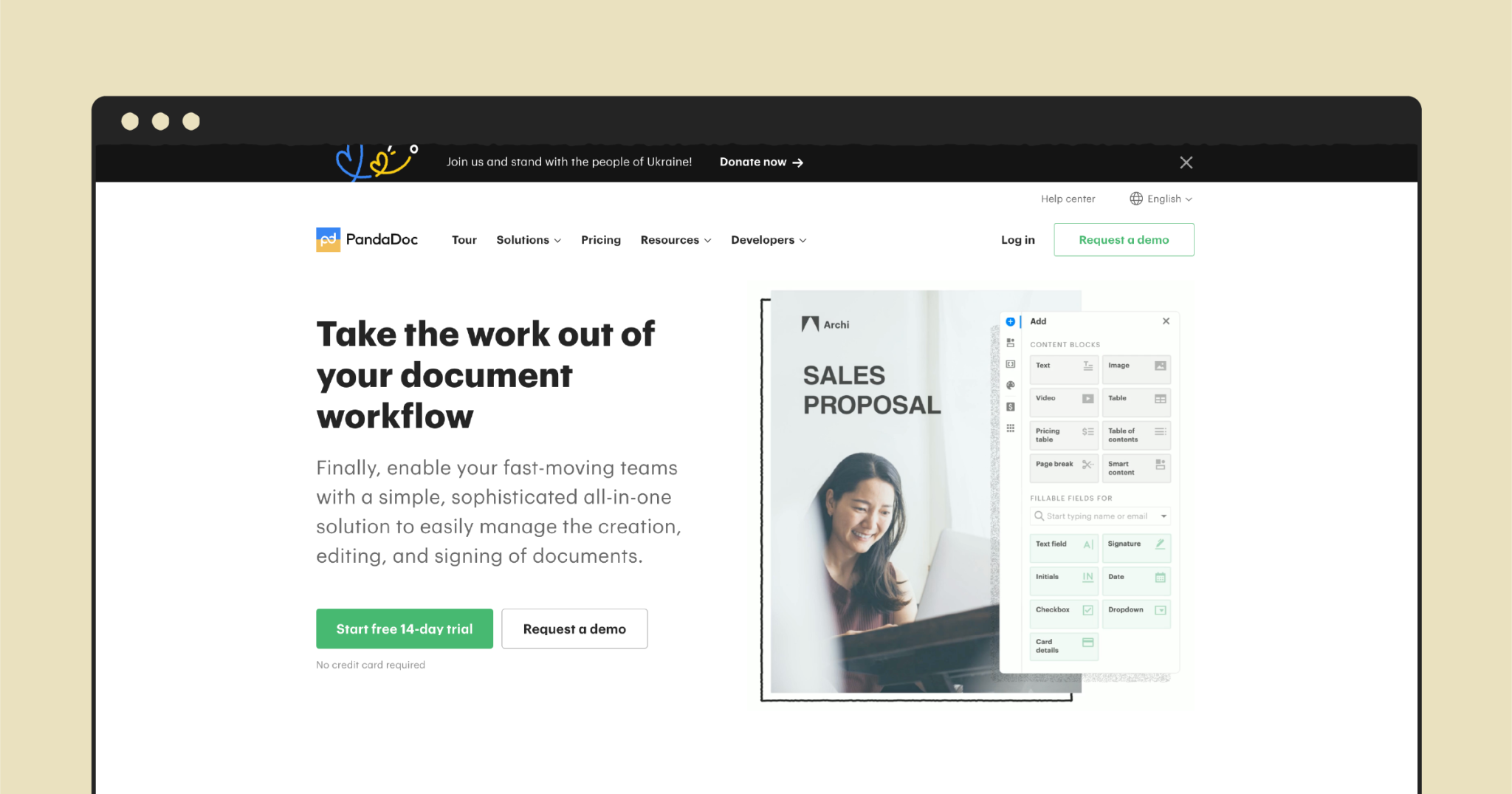Open the apps grid icon in the sidebar
The height and width of the screenshot is (794, 1512).
tap(1010, 428)
